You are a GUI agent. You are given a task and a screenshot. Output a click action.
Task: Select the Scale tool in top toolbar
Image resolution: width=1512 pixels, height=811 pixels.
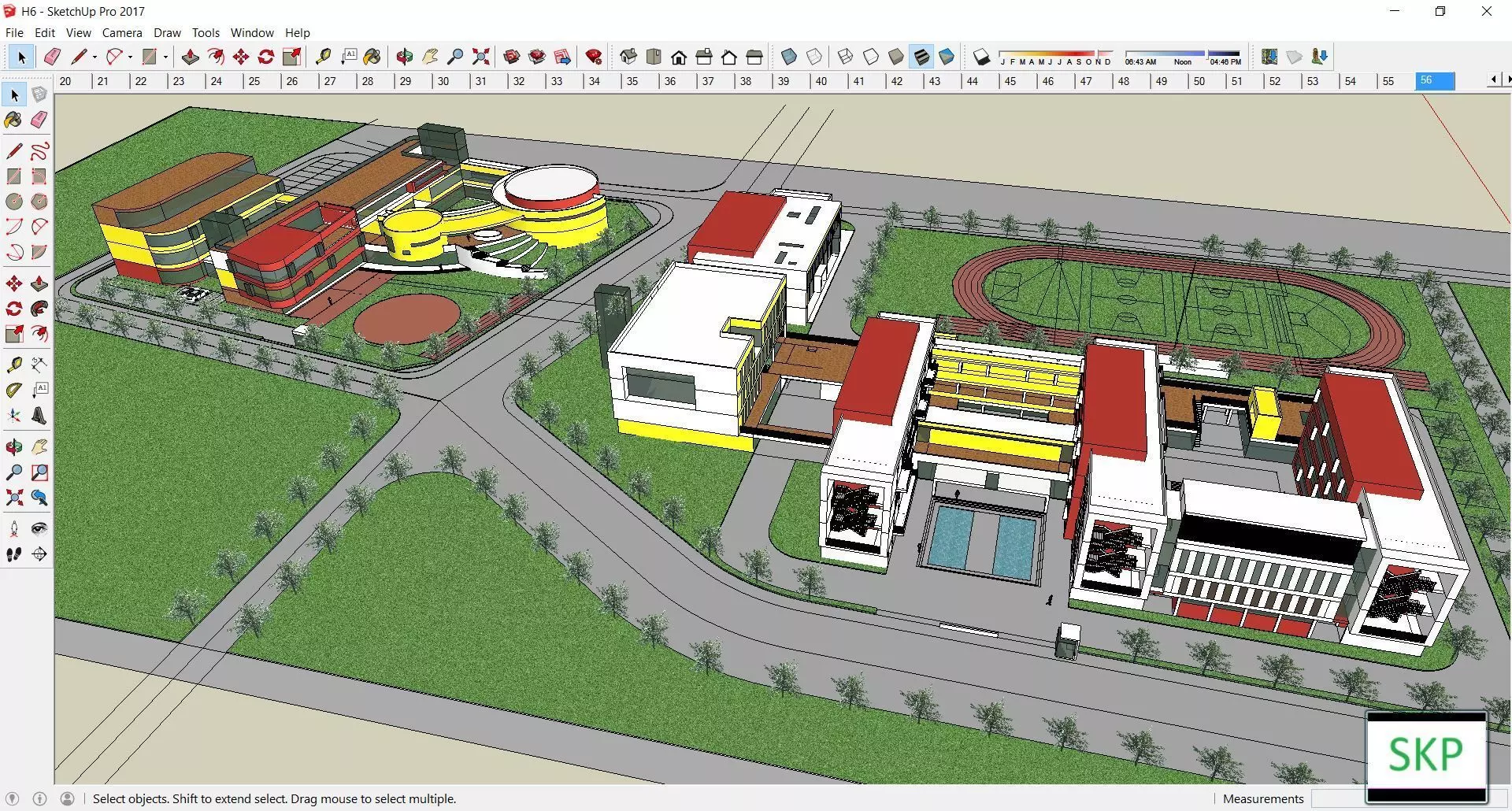point(292,57)
